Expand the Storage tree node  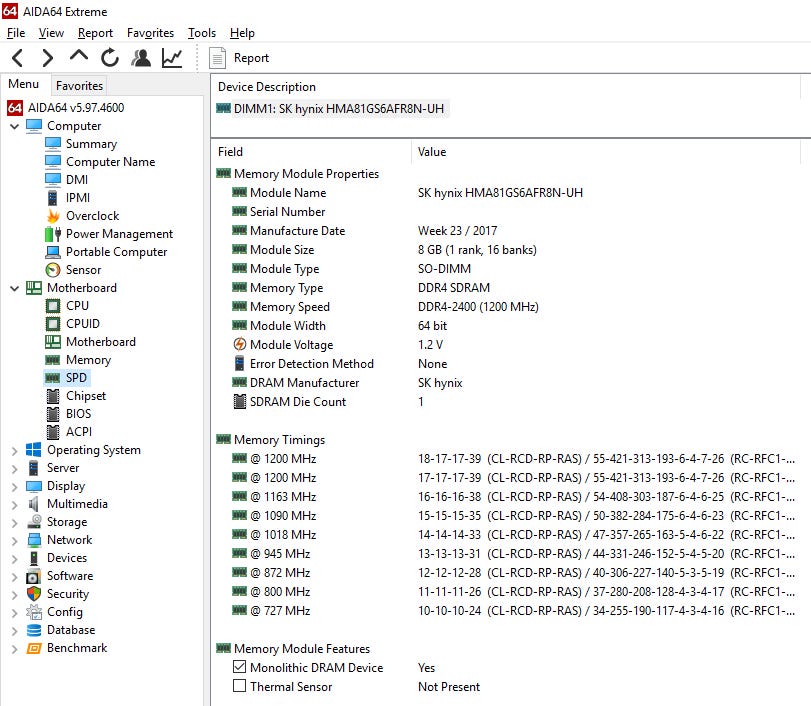(x=14, y=523)
